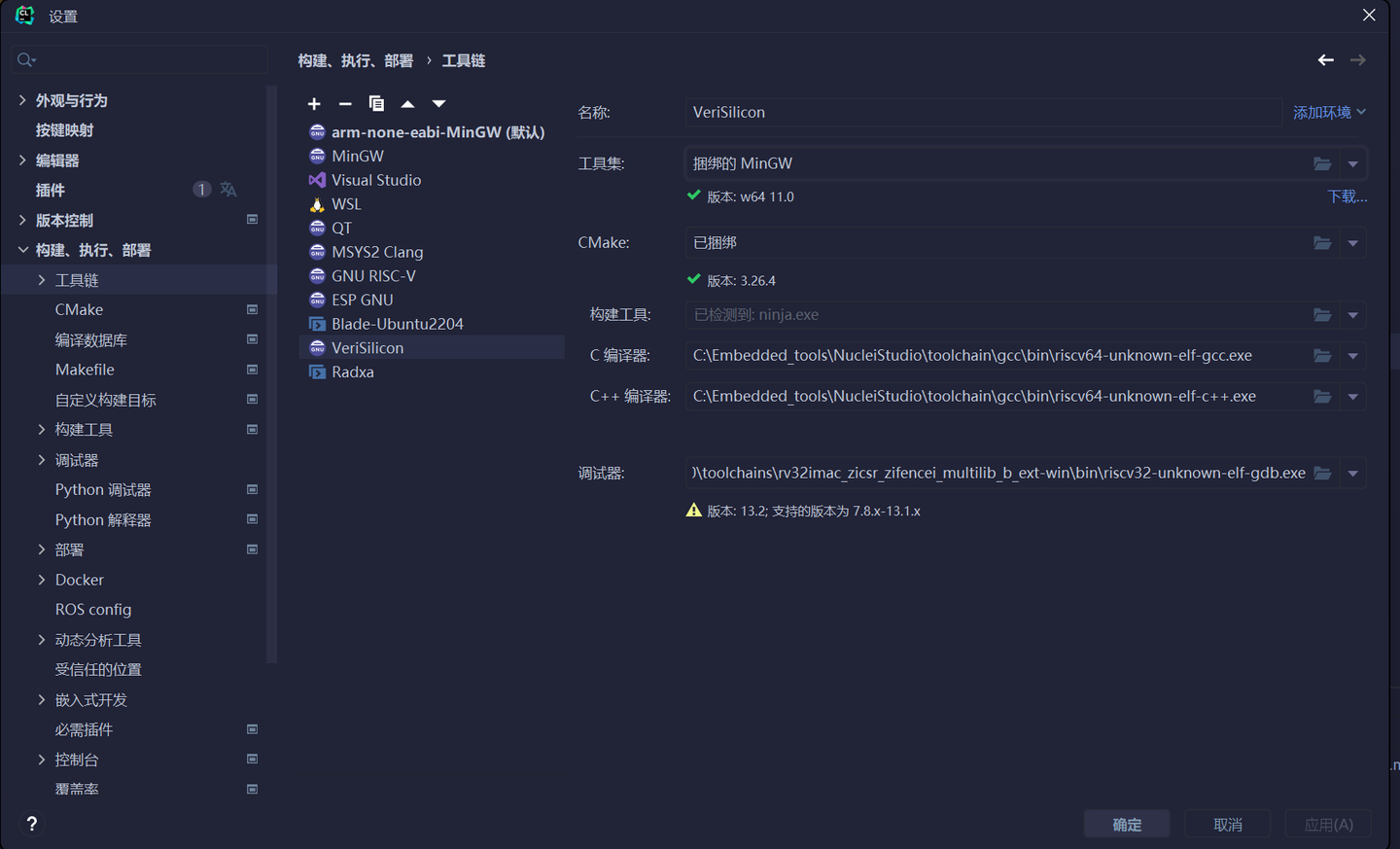Click 取消 button to cancel

(x=1228, y=825)
